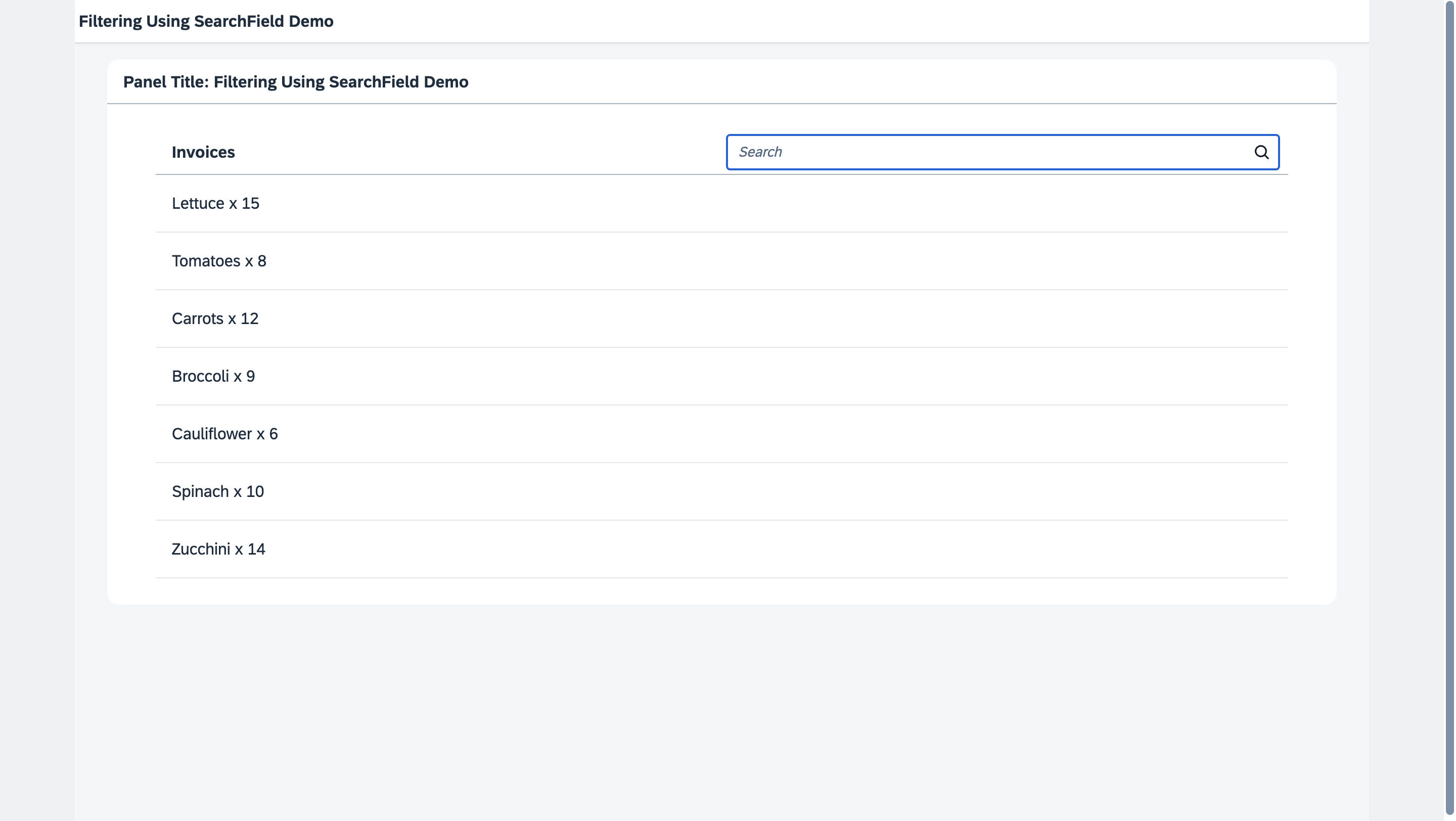Image resolution: width=1456 pixels, height=821 pixels.
Task: Focus the Search input field
Action: click(989, 152)
